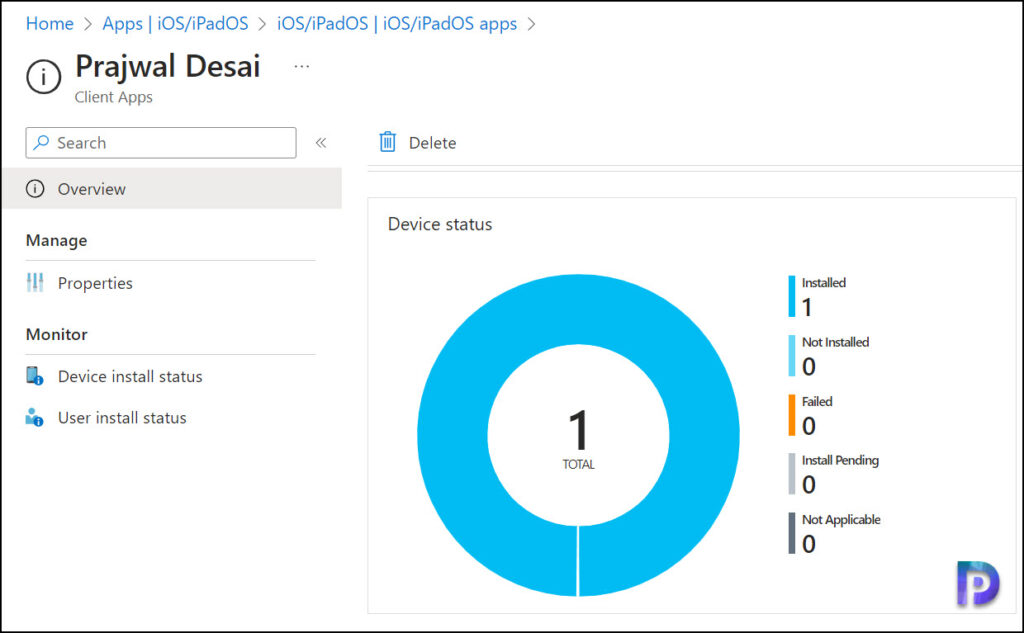The image size is (1024, 633).
Task: Click the Failed legend label
Action: 817,401
